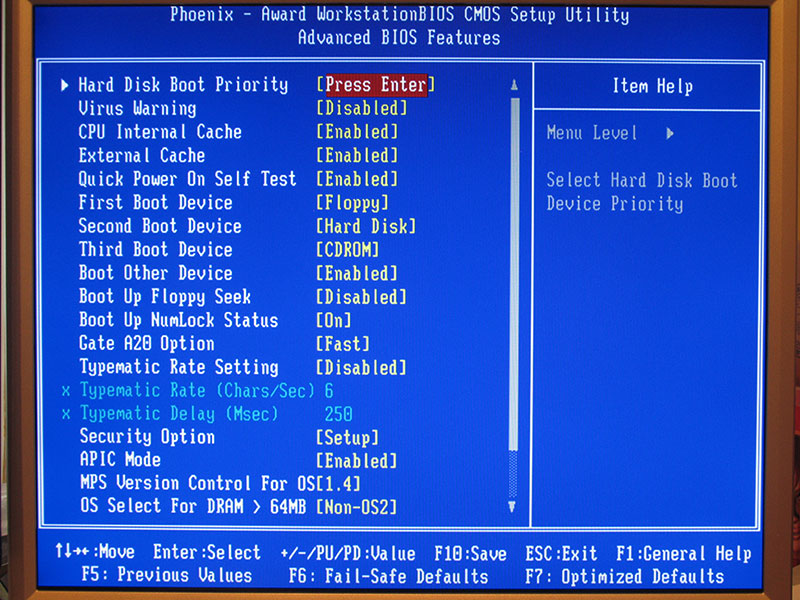Toggle Typematic Rate Setting [Disabled] value

[x=362, y=367]
